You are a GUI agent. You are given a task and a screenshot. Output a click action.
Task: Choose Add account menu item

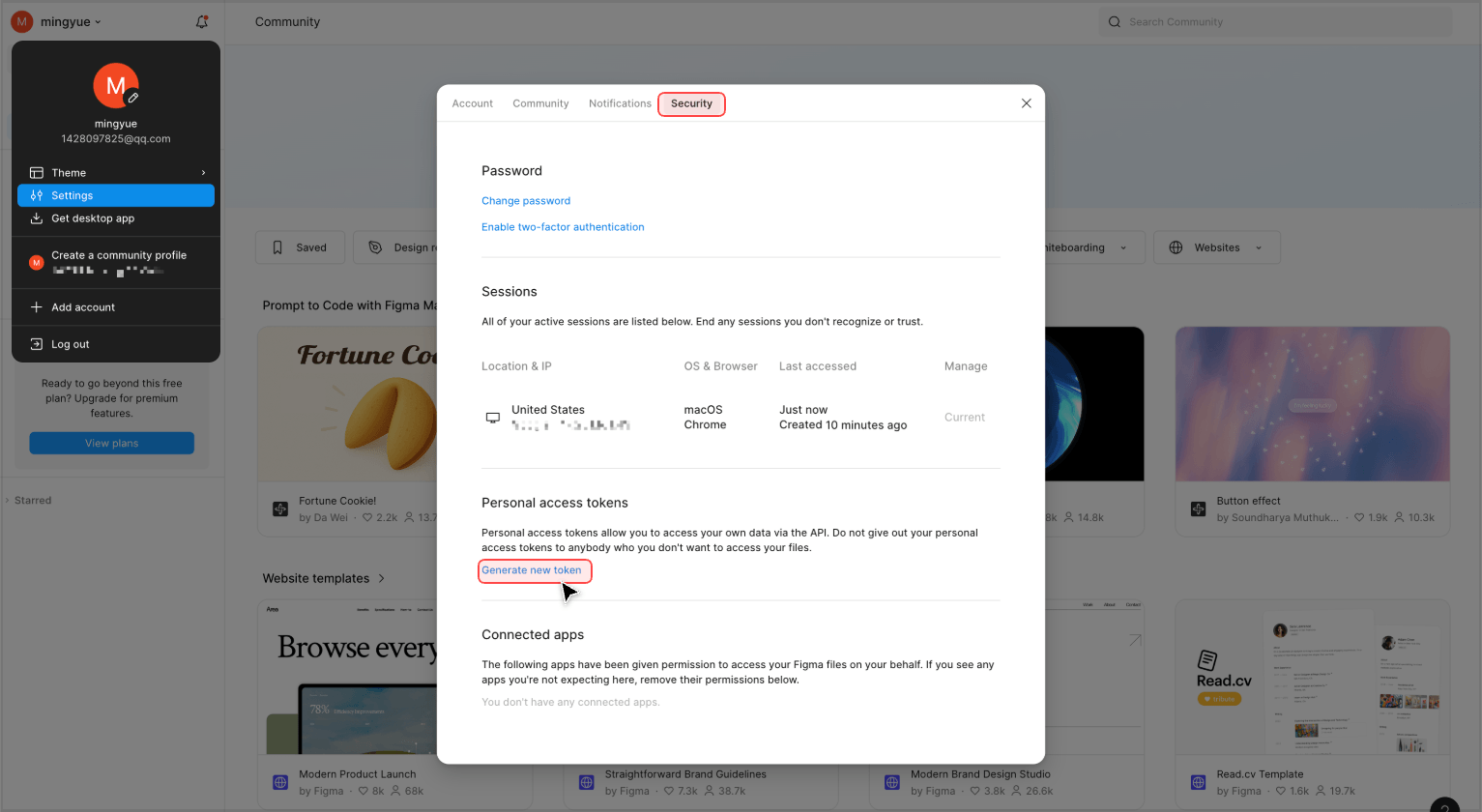(x=116, y=307)
